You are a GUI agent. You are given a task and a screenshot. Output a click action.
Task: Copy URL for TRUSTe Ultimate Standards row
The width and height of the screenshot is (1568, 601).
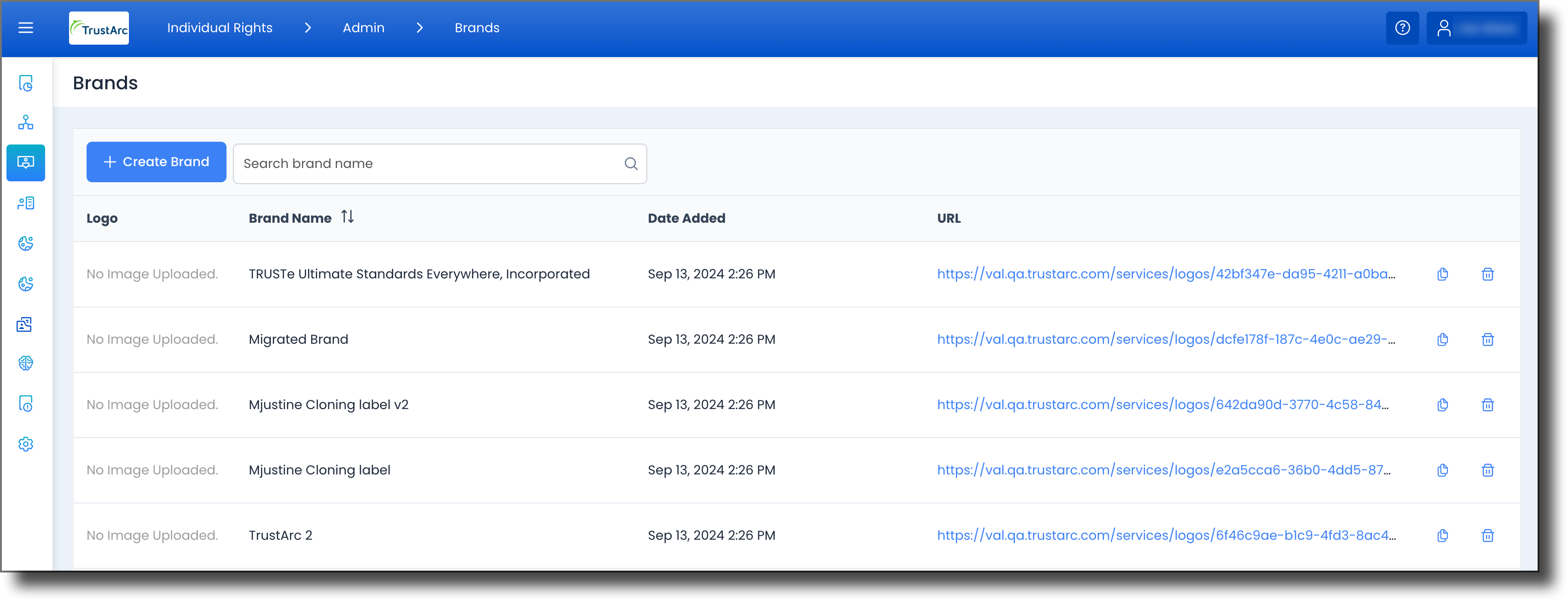click(x=1443, y=274)
